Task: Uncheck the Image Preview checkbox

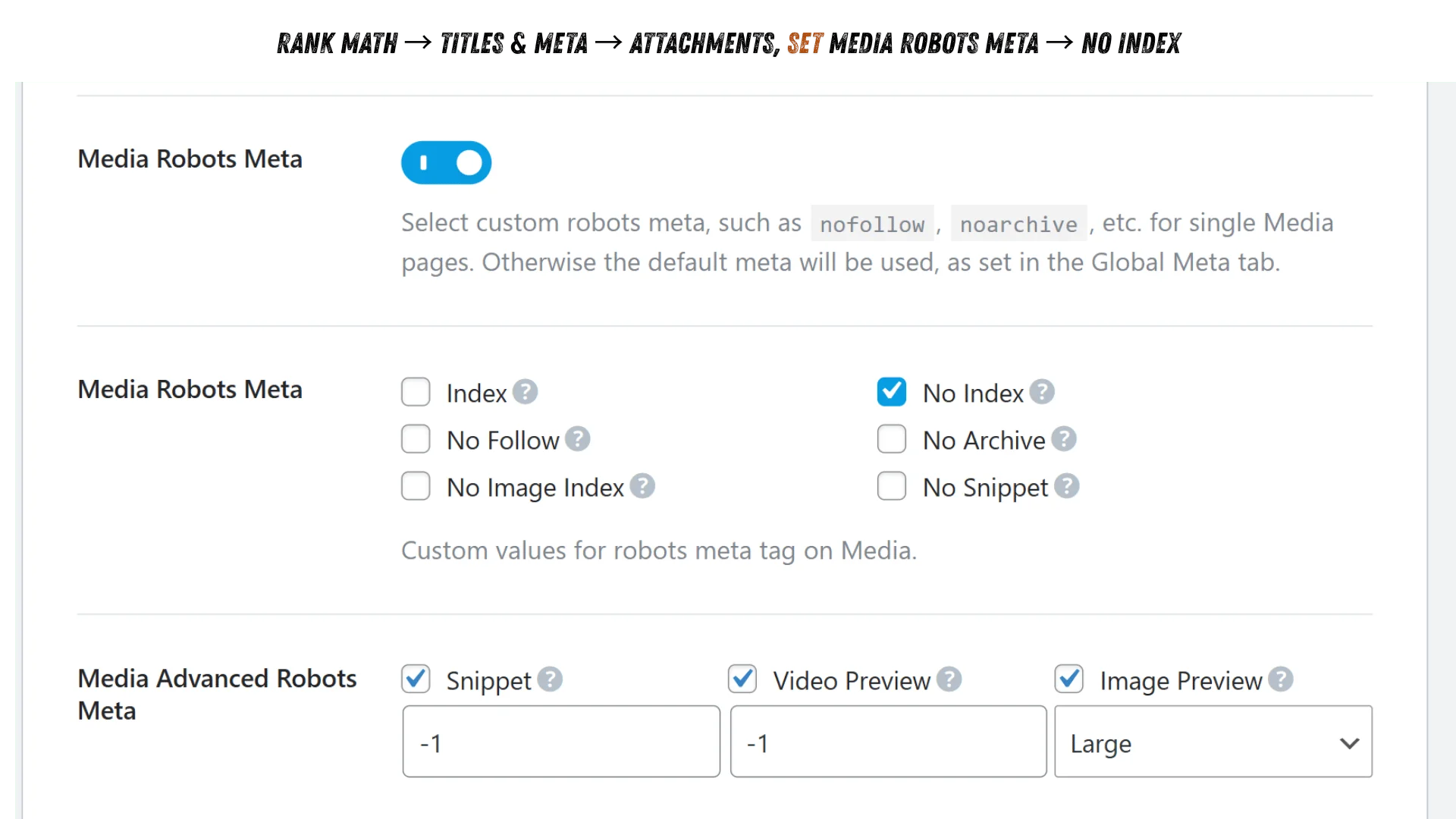Action: point(1069,679)
